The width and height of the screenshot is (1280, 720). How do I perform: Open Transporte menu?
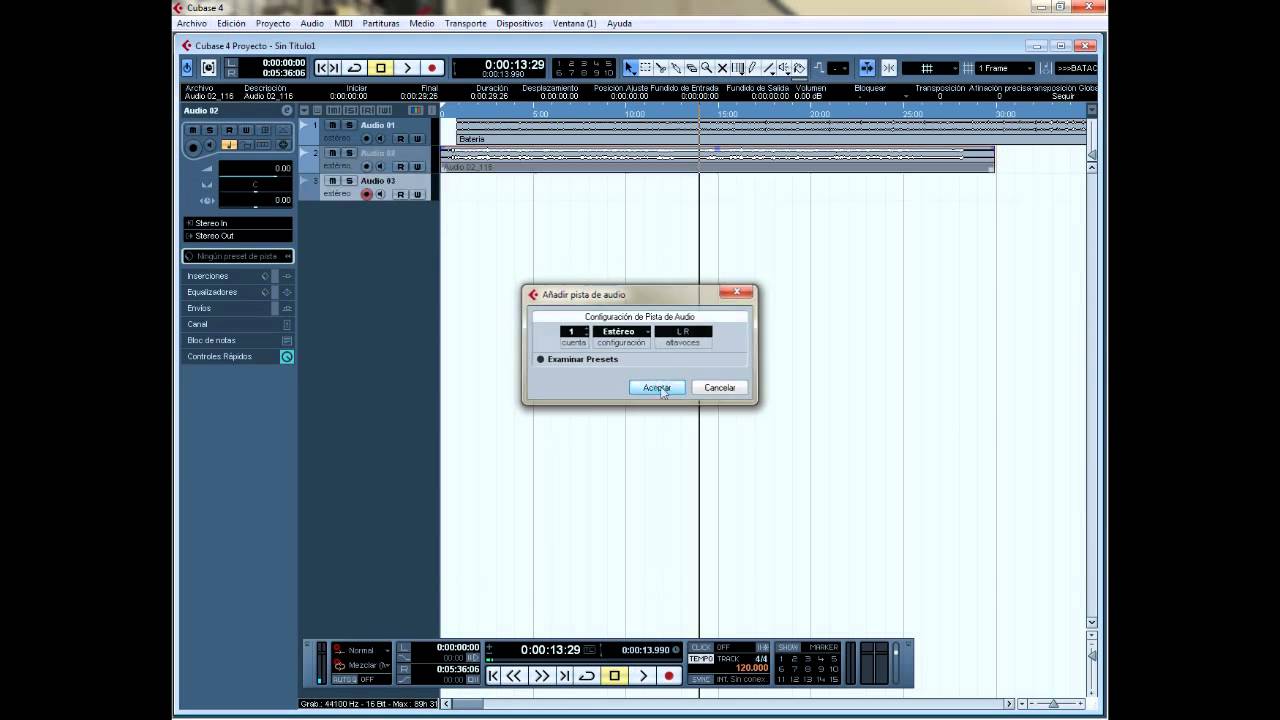(465, 23)
